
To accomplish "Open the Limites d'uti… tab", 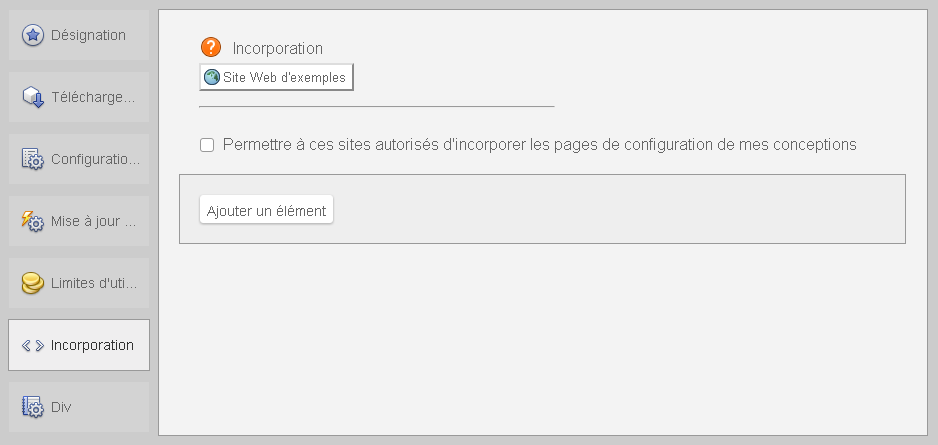I will (x=79, y=283).
